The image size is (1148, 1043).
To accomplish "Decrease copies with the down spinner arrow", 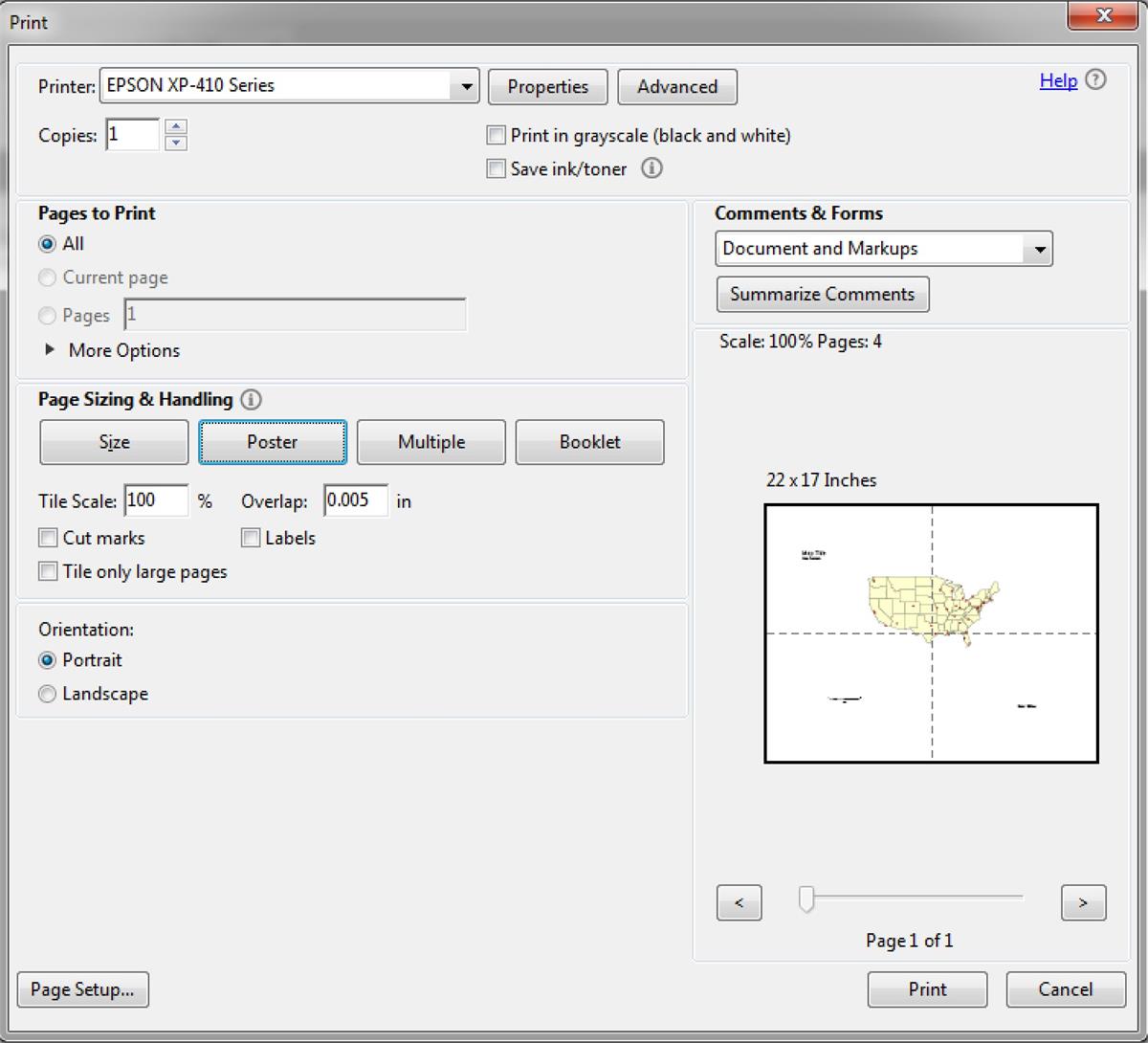I will coord(176,144).
